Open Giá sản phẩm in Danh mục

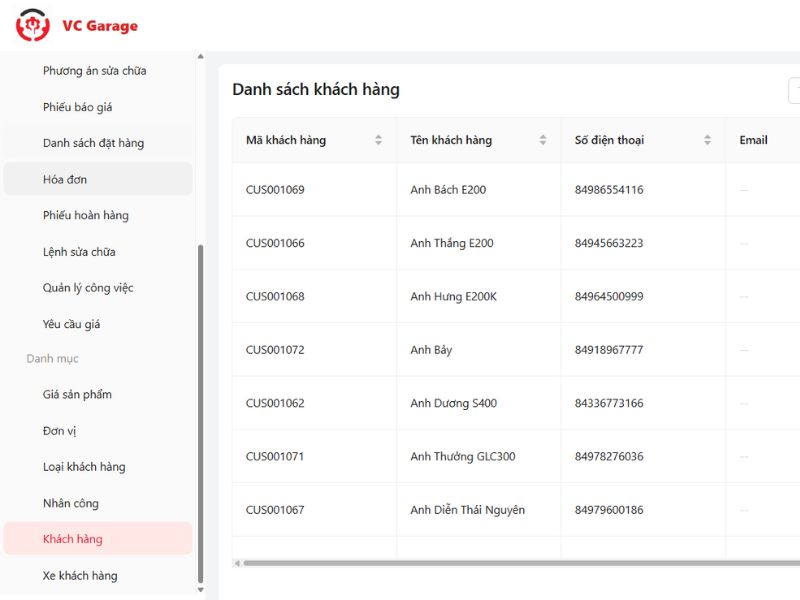[77, 394]
